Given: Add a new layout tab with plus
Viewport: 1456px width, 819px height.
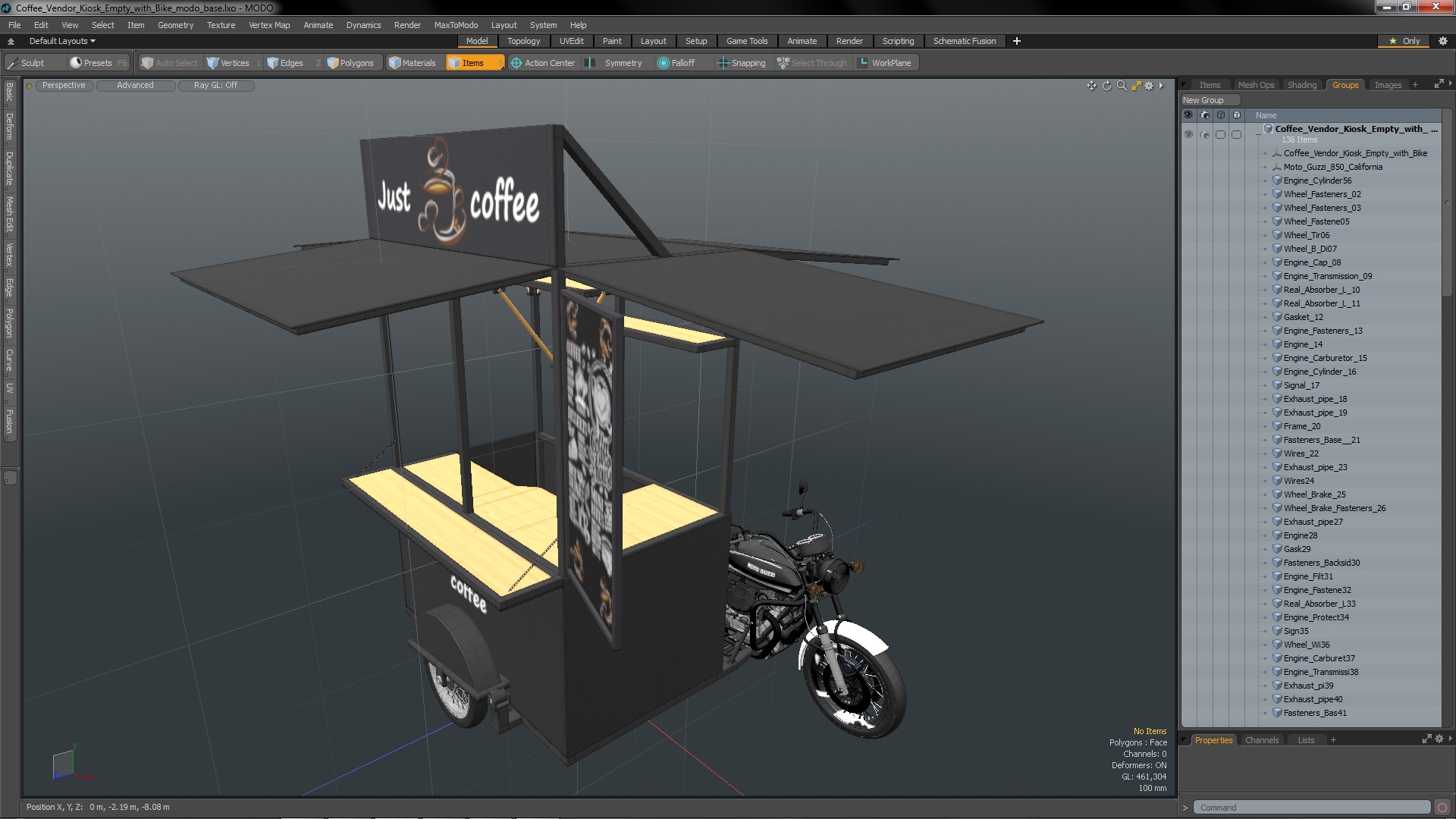Looking at the screenshot, I should (1016, 42).
